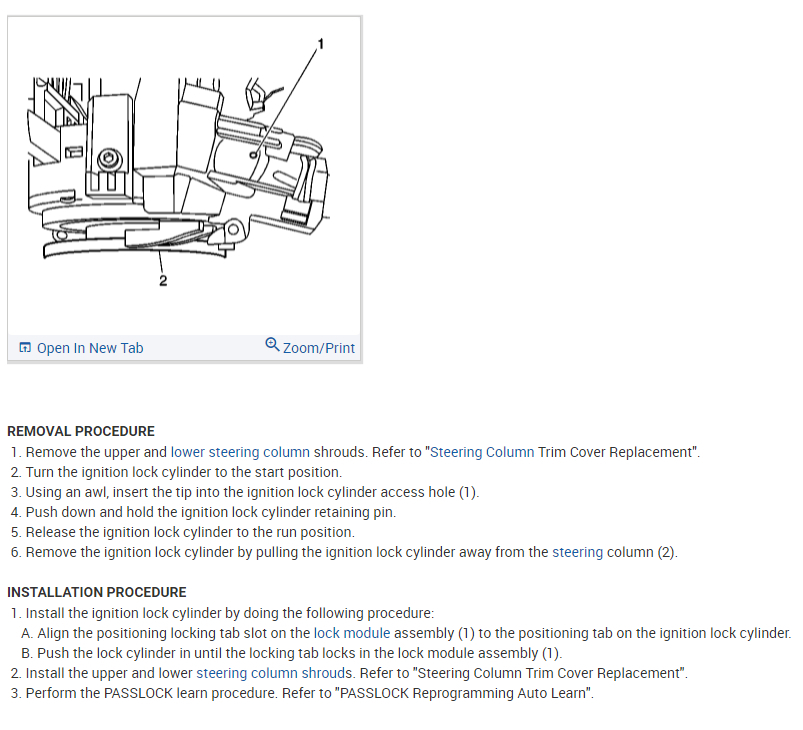Click the Open In New Tab icon
803x730 pixels.
pyautogui.click(x=25, y=347)
